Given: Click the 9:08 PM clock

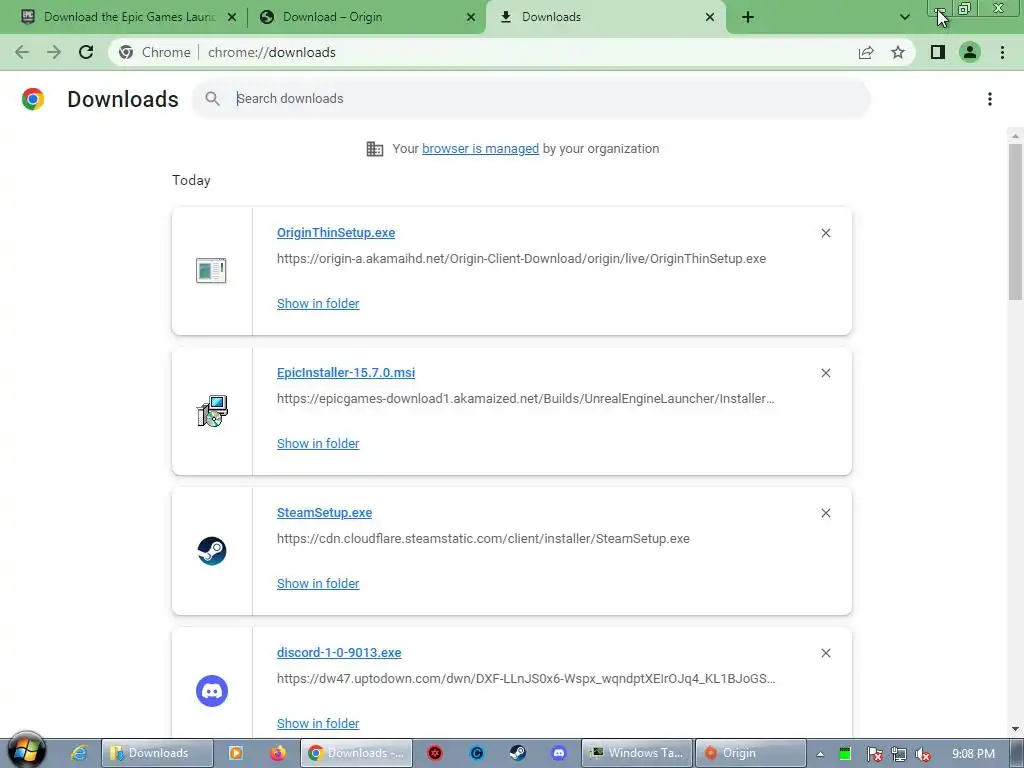Looking at the screenshot, I should (974, 754).
